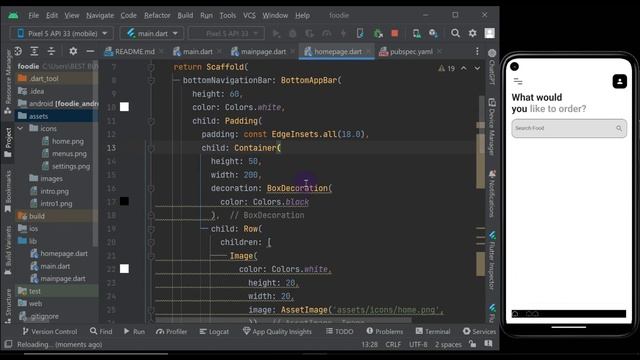The image size is (640, 360).
Task: Click the Android Studio logo icon
Action: pos(13,15)
